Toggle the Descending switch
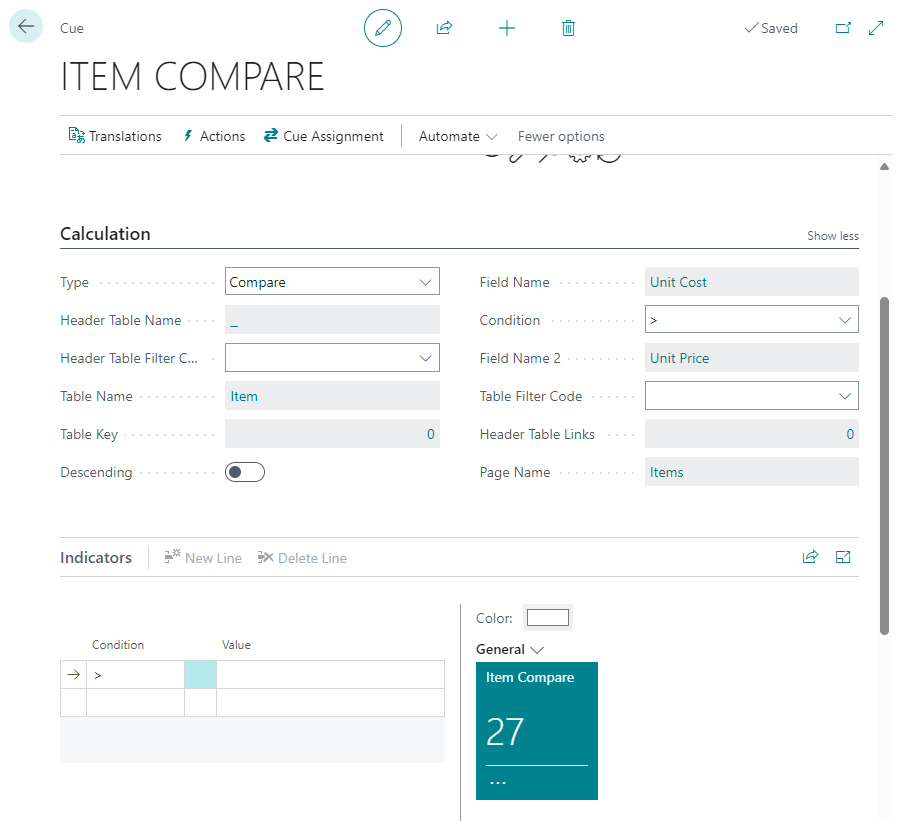914x821 pixels. coord(245,472)
